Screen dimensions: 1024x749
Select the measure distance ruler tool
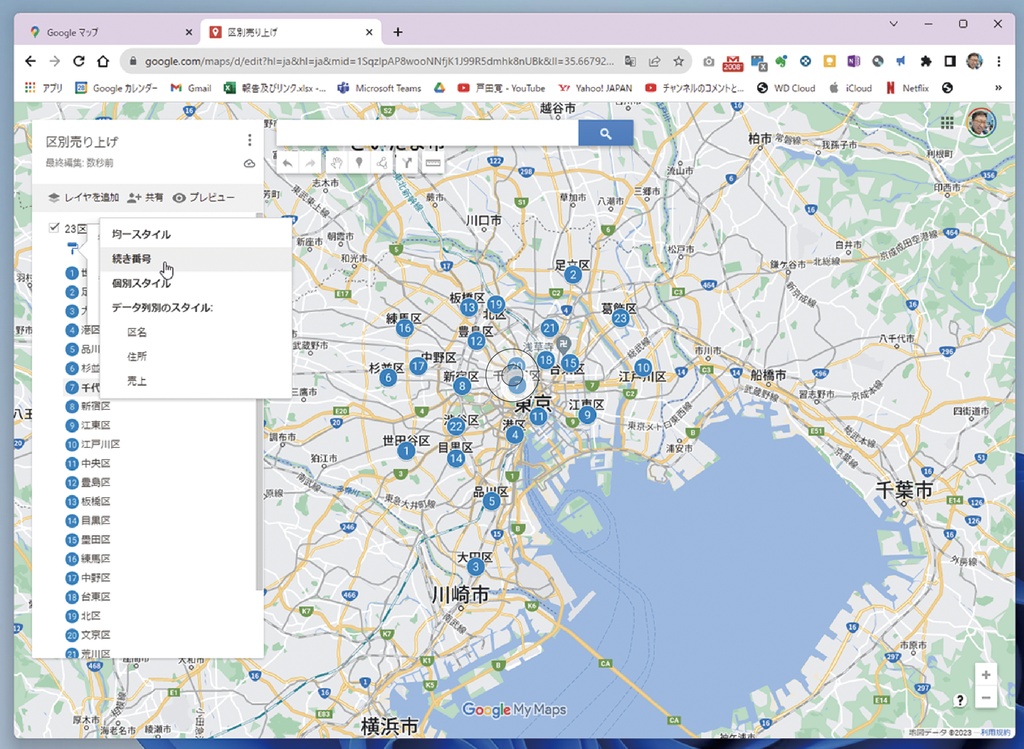[432, 163]
